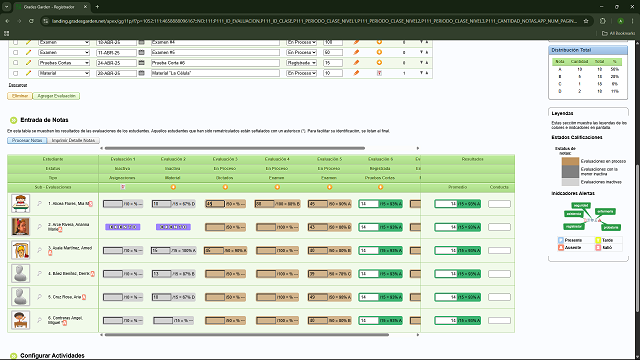Click the orange sub-evaluation icon under Evaluación 4
This screenshot has height=360, width=640.
click(277, 187)
